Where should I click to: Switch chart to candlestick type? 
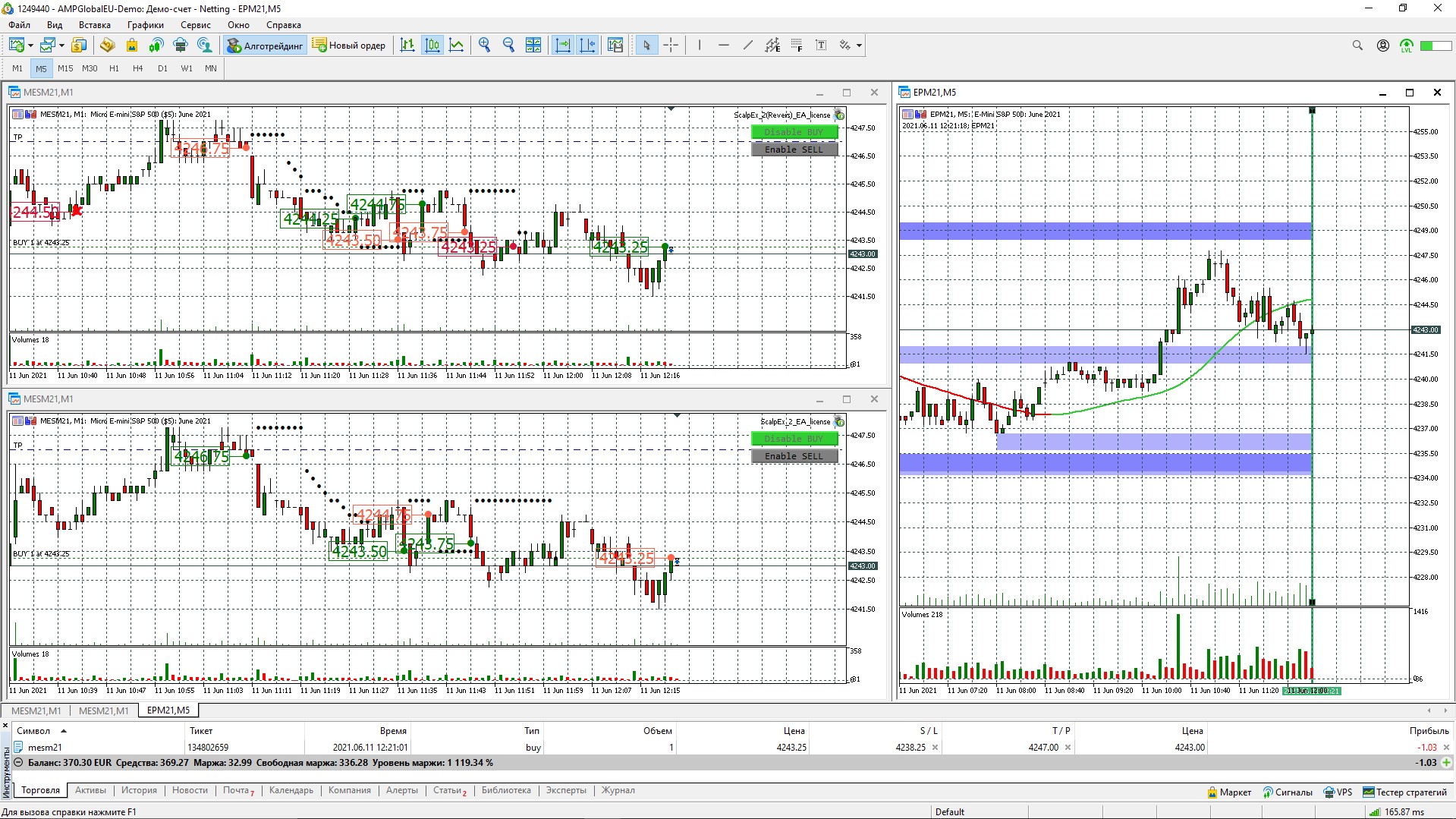(432, 46)
